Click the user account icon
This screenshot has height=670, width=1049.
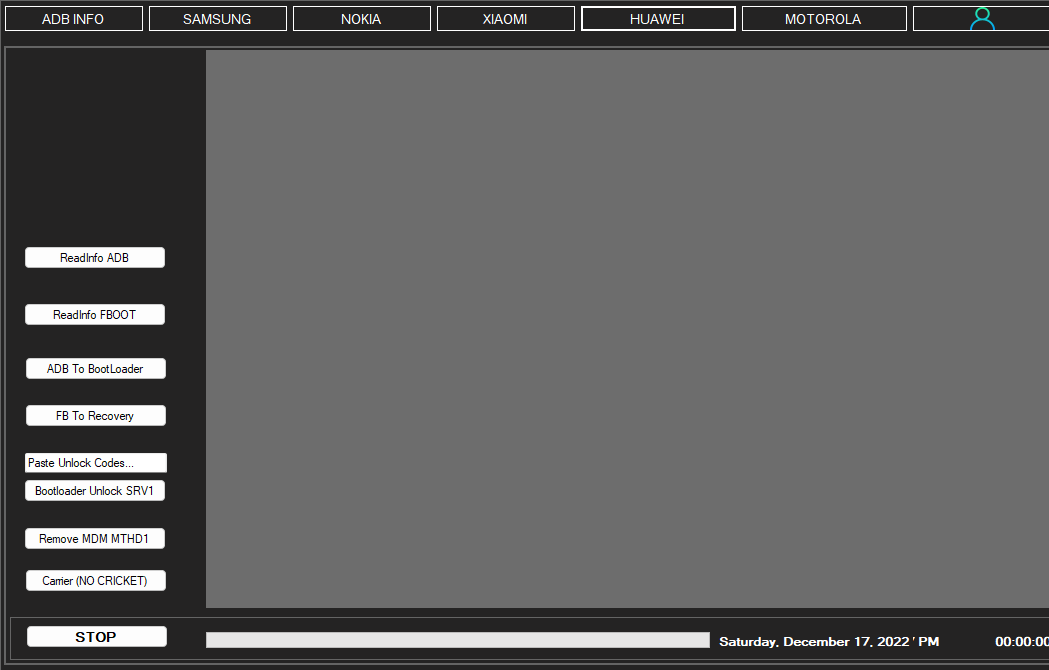(x=982, y=17)
